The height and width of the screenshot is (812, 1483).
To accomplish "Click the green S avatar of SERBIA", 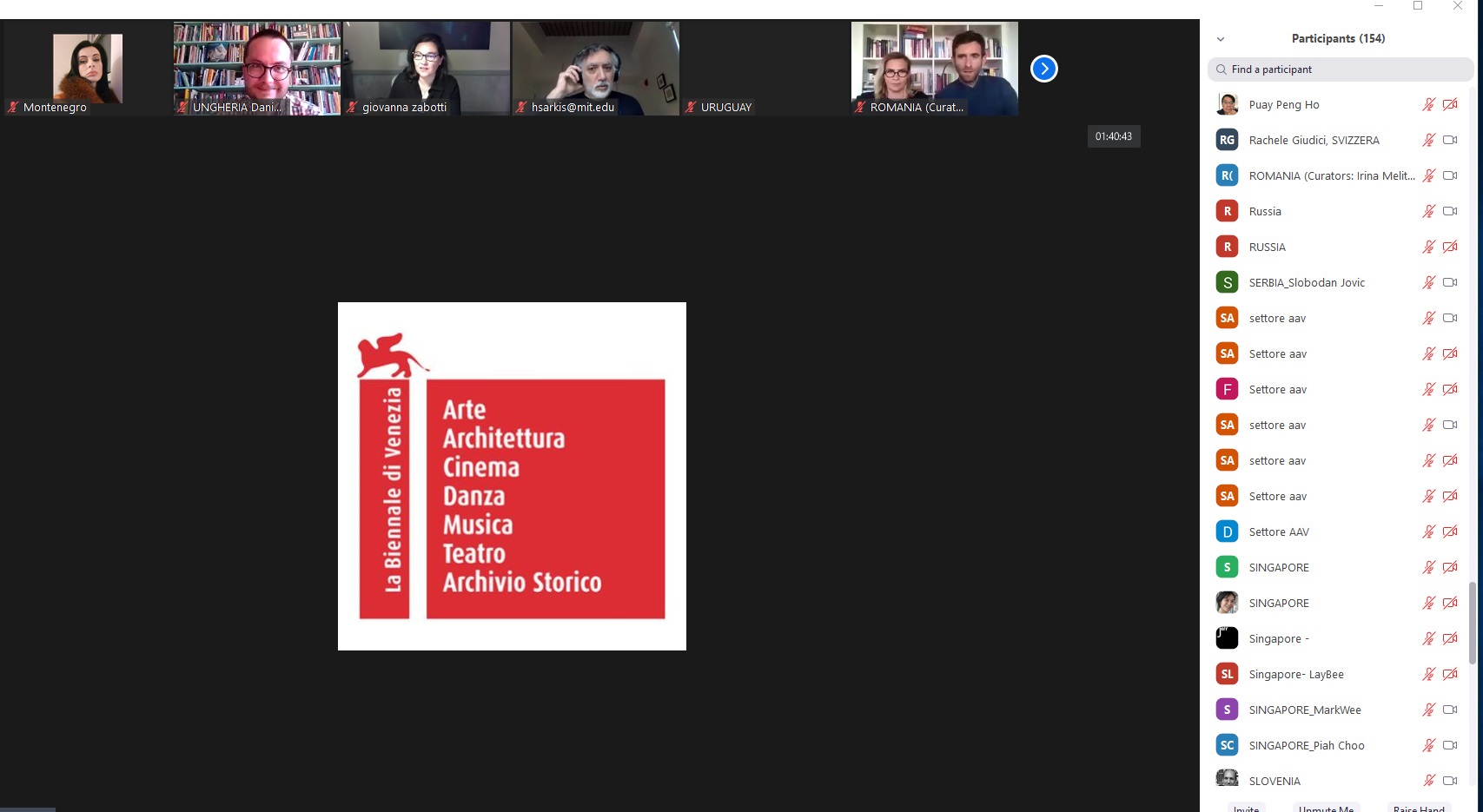I will tap(1227, 282).
